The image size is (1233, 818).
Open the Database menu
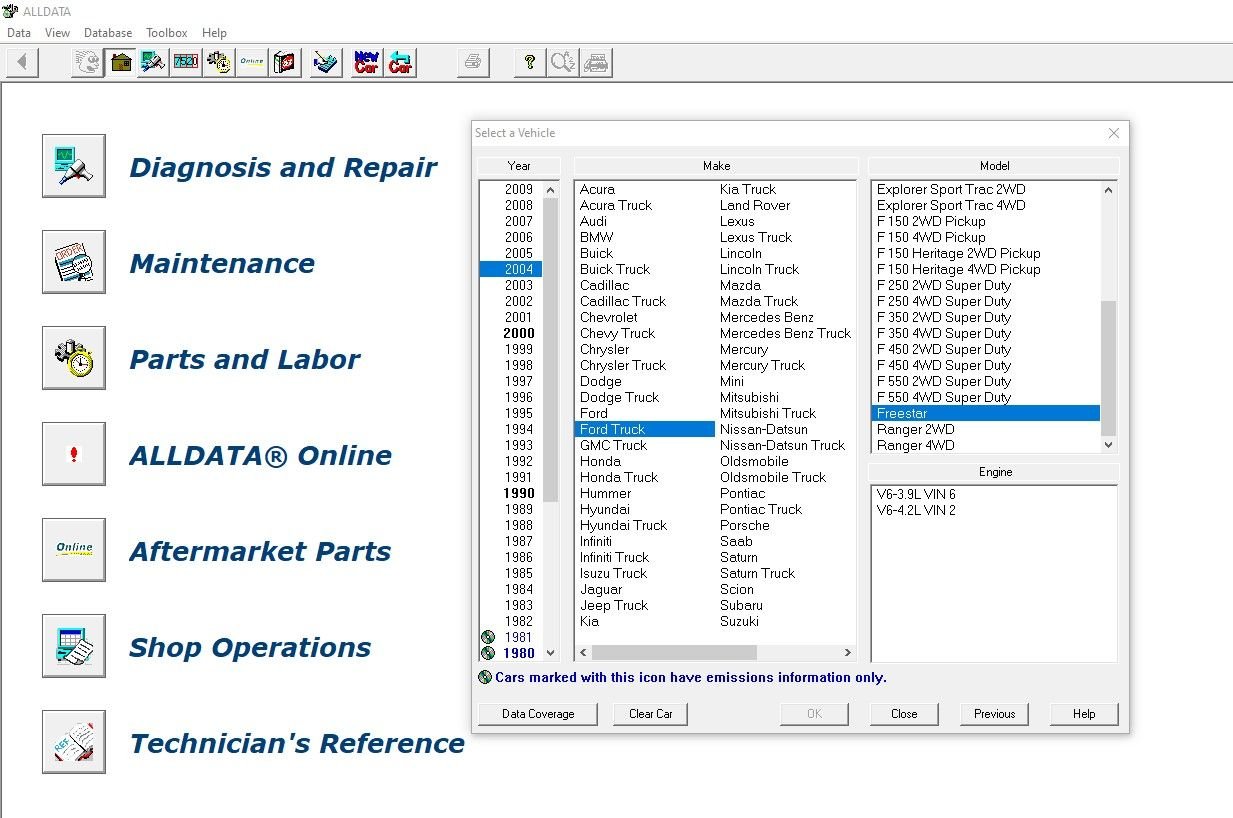tap(108, 33)
